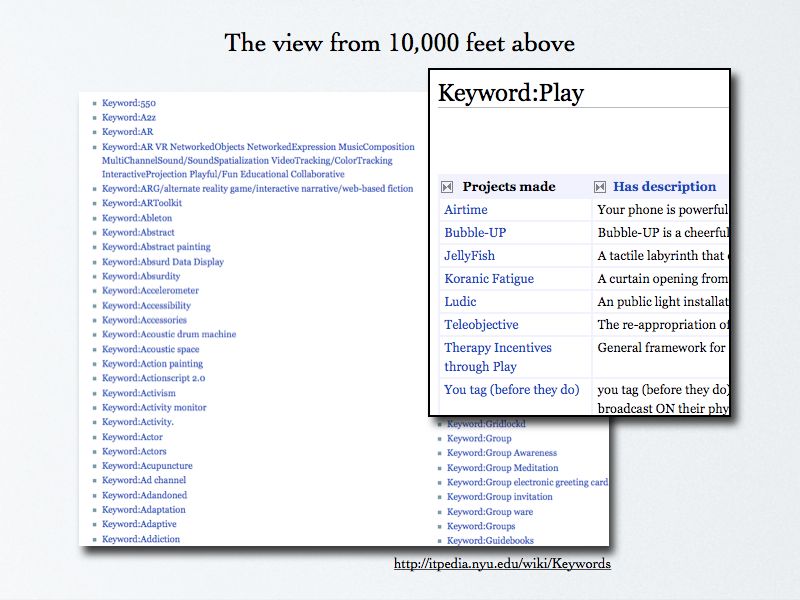This screenshot has height=600, width=800.
Task: Click the Keyword:Acupuncture link
Action: tap(147, 466)
